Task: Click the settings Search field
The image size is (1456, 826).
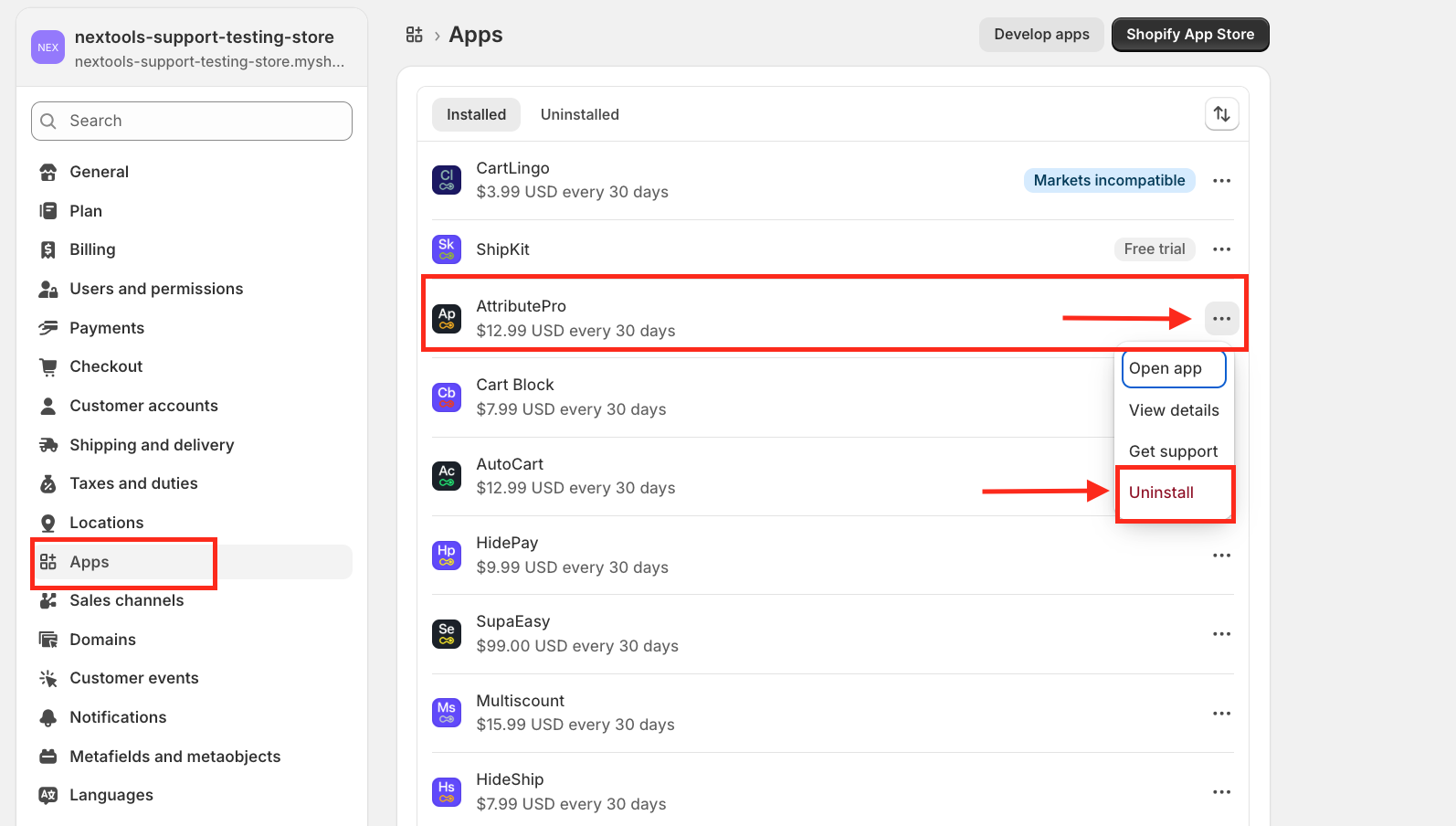Action: [192, 121]
